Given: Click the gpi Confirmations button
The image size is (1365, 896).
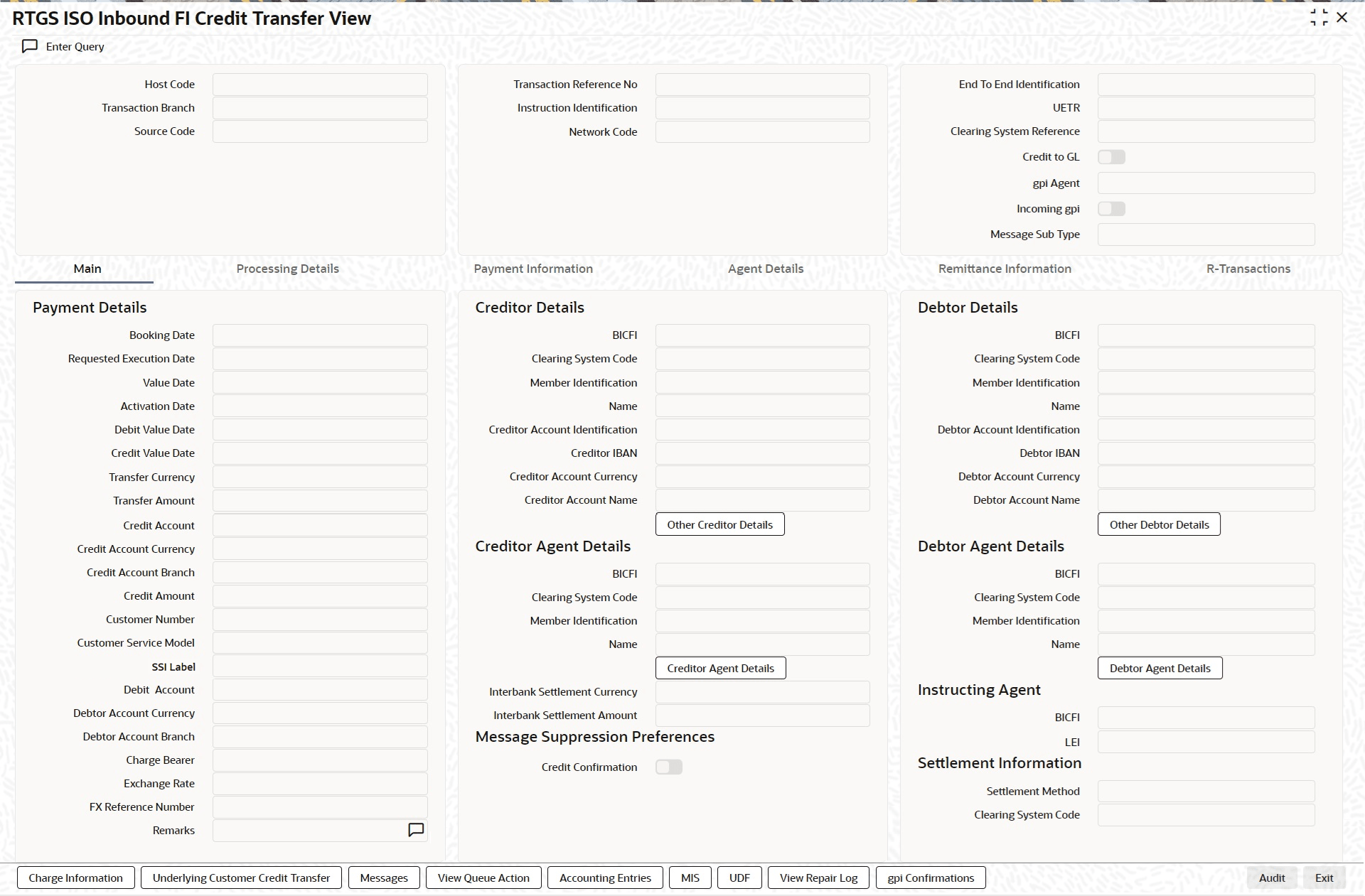Looking at the screenshot, I should pyautogui.click(x=931, y=878).
